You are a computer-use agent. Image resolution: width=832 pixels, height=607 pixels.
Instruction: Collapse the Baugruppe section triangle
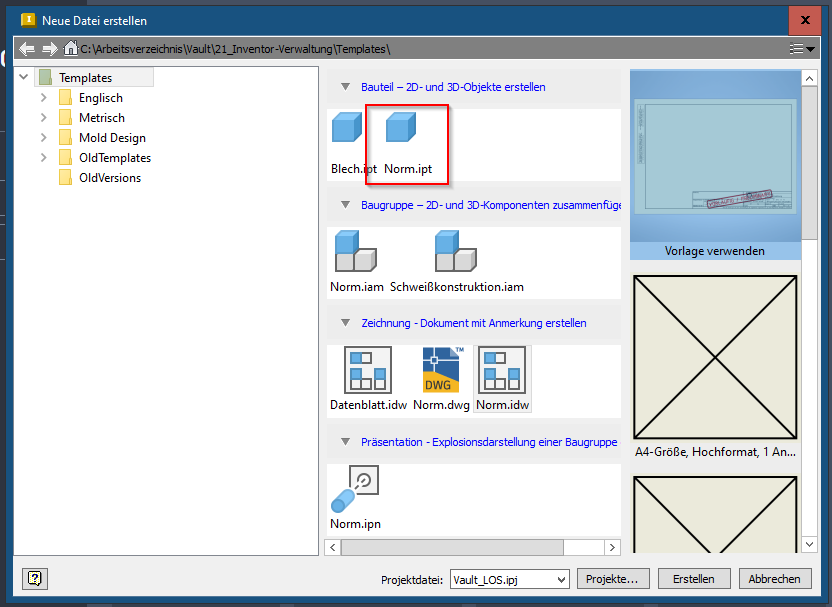tap(345, 205)
